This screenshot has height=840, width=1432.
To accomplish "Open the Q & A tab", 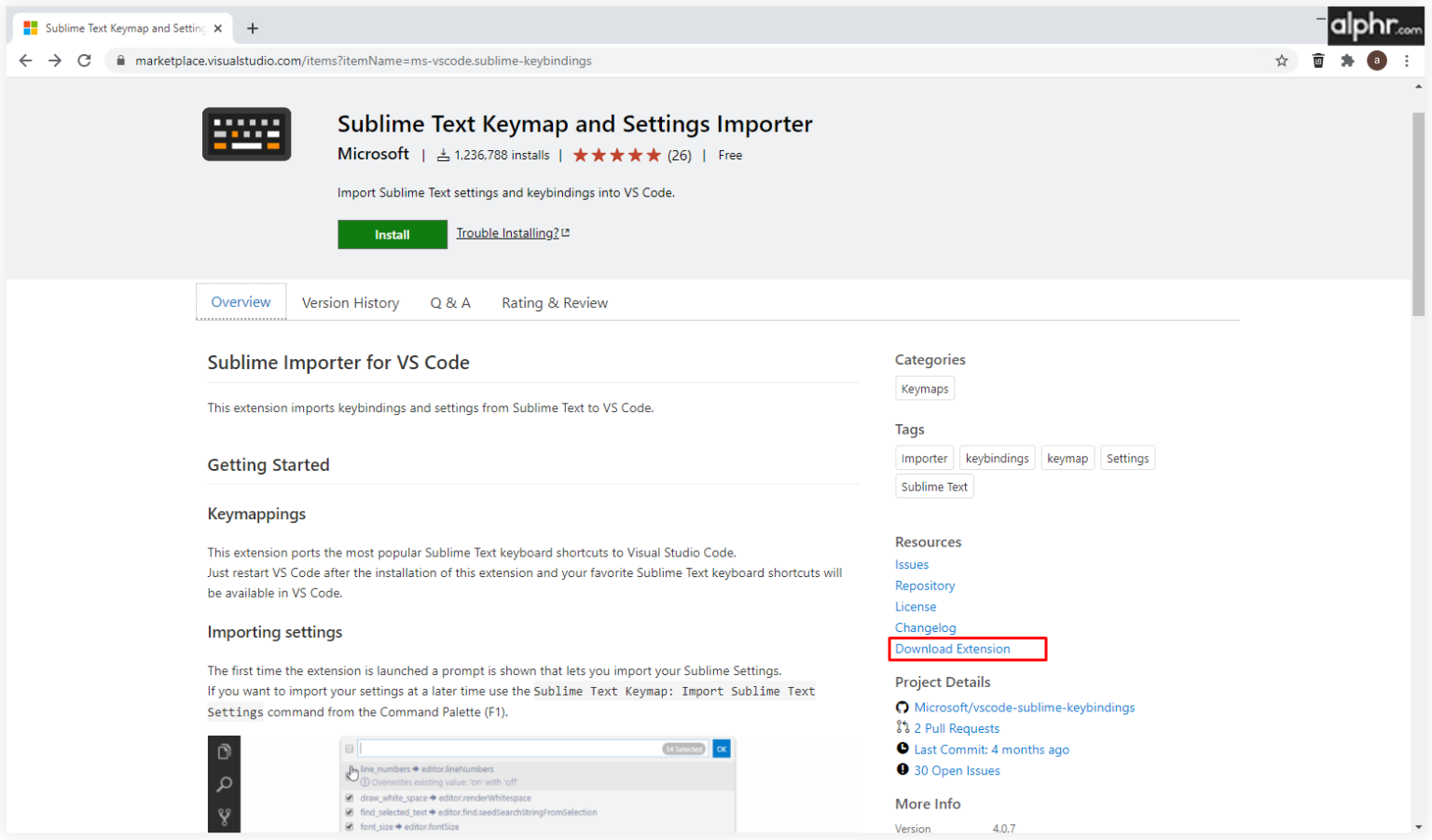I will (x=450, y=303).
